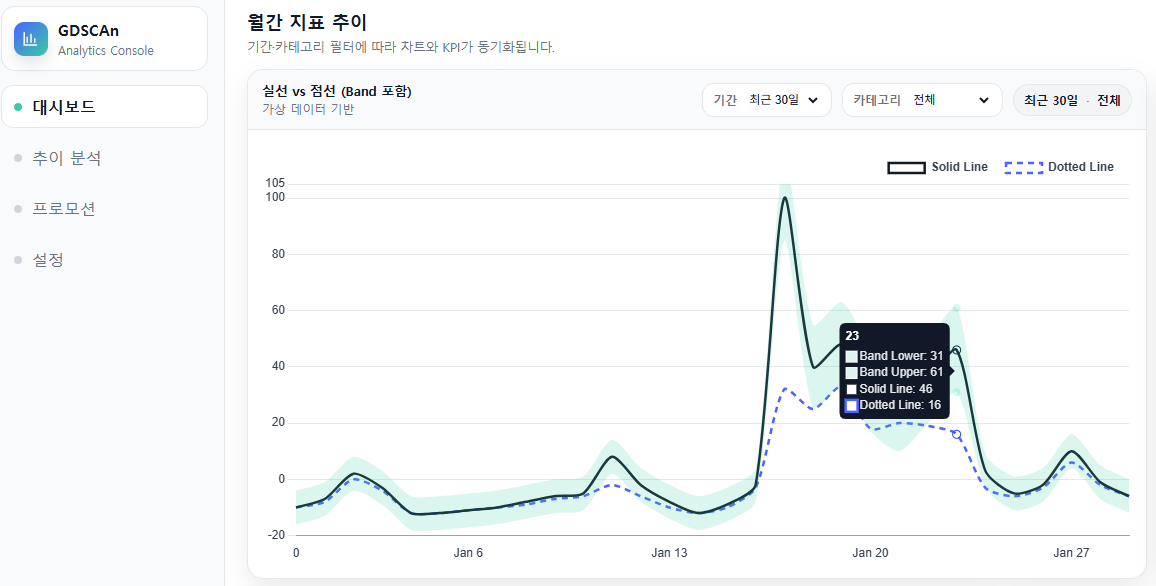Image resolution: width=1156 pixels, height=586 pixels.
Task: Click the gray dot icon beside 프로모션
Action: (17, 208)
